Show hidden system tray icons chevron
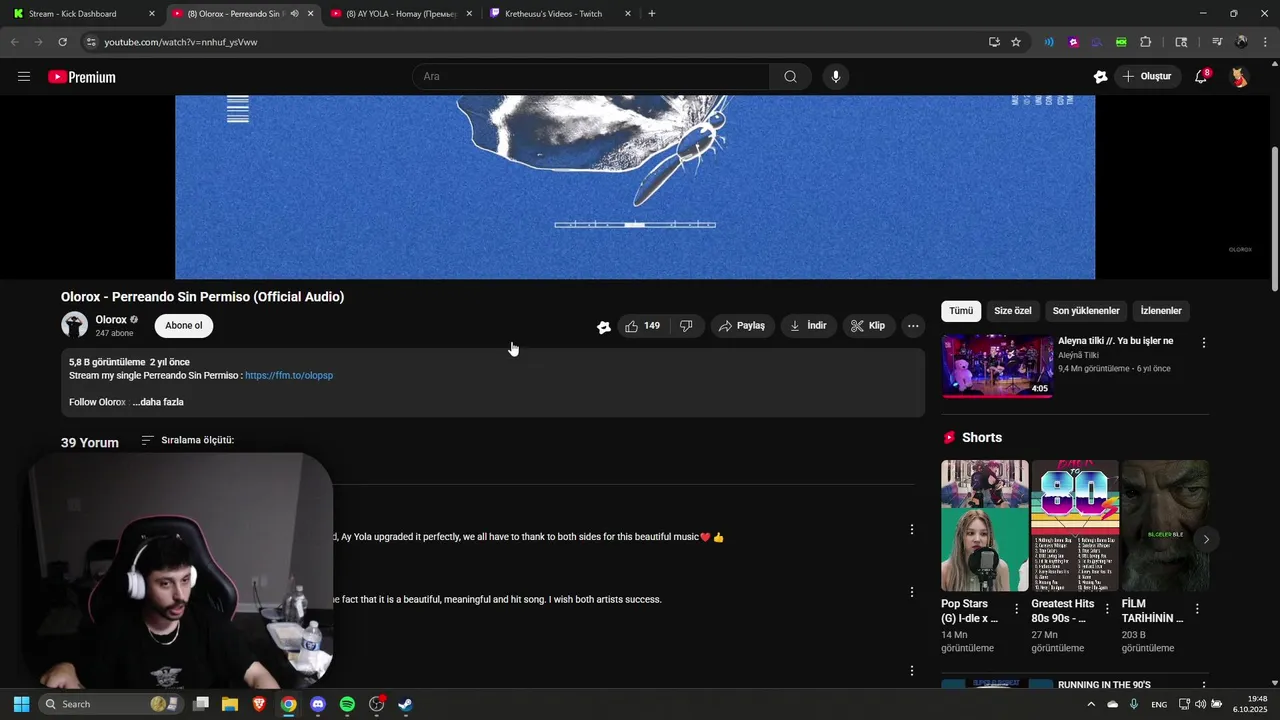This screenshot has height=720, width=1280. (x=1091, y=704)
